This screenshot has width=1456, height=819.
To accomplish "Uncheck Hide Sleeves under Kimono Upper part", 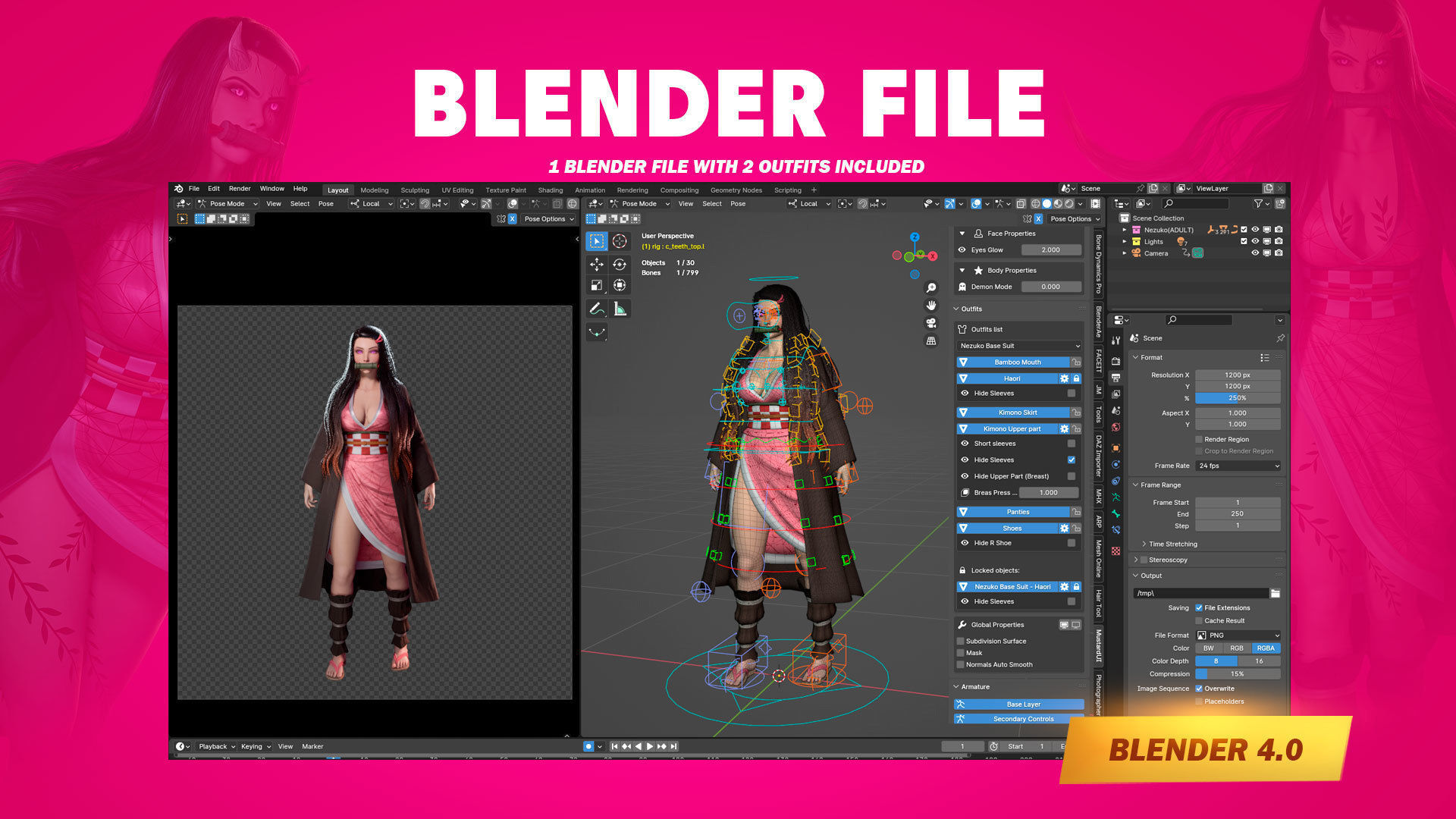I will pyautogui.click(x=1072, y=460).
